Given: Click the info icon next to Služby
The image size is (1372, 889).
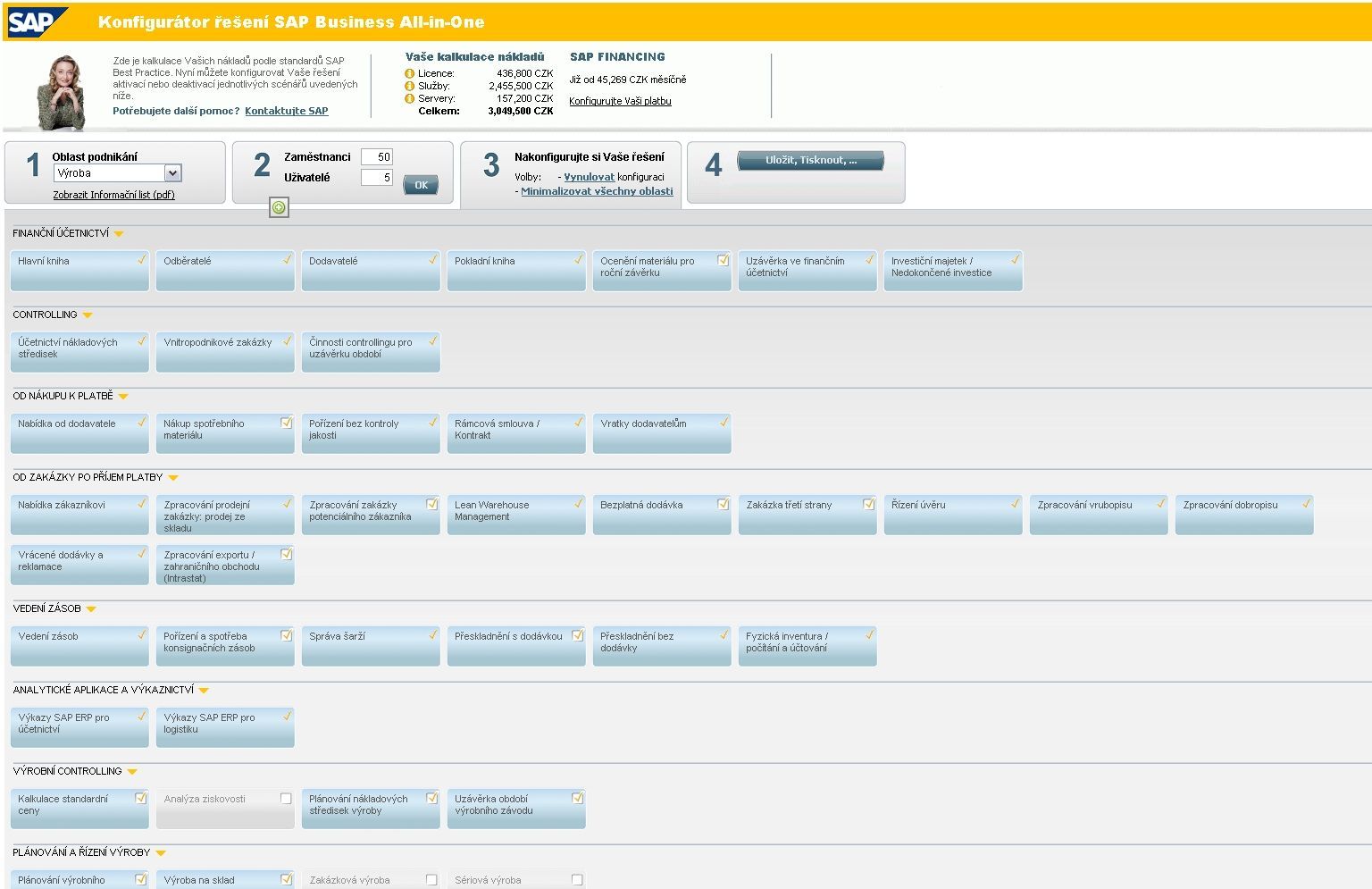Looking at the screenshot, I should point(410,86).
